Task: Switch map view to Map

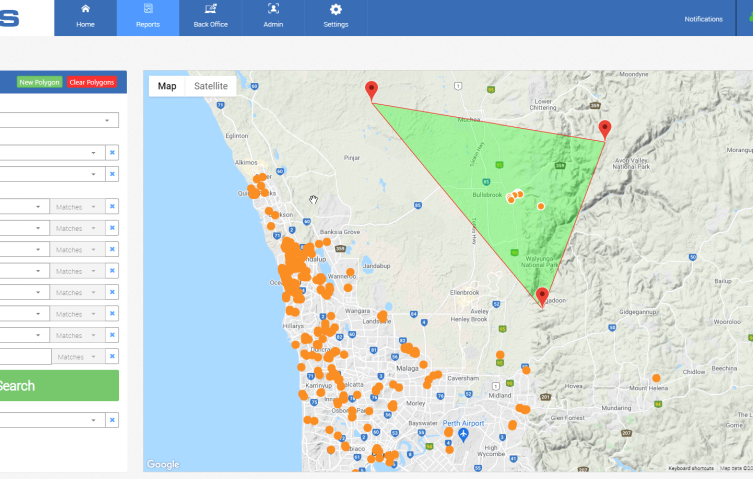Action: click(167, 86)
